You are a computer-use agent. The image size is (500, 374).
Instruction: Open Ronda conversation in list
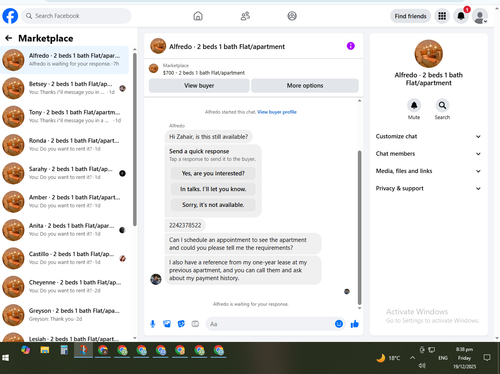point(64,145)
